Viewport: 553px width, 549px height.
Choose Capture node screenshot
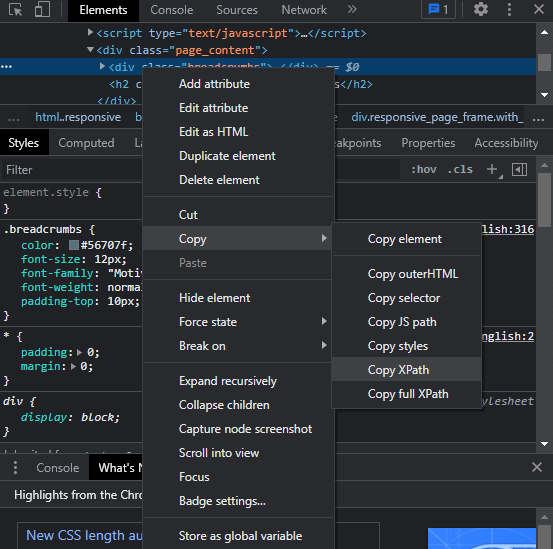click(x=238, y=429)
